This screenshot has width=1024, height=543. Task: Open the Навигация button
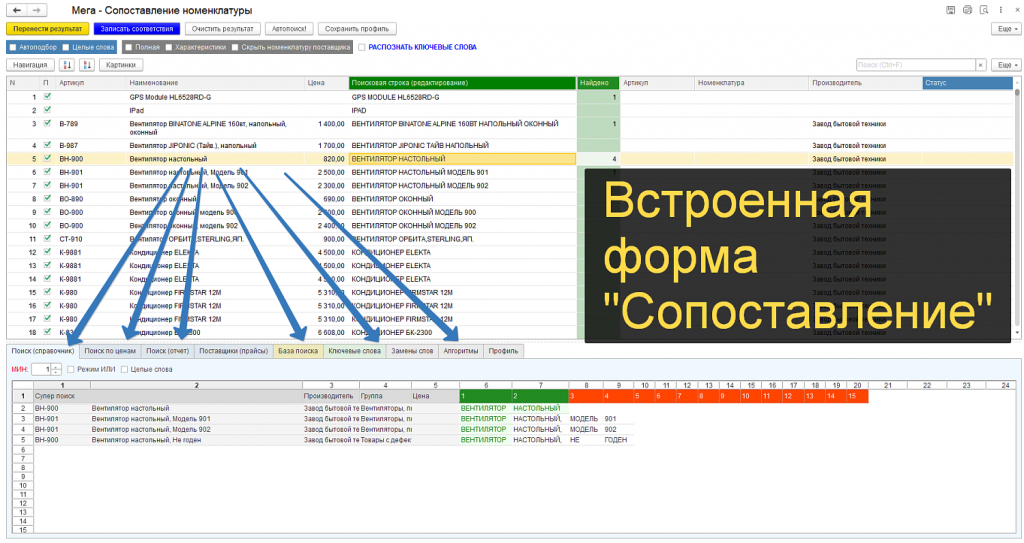[x=30, y=65]
